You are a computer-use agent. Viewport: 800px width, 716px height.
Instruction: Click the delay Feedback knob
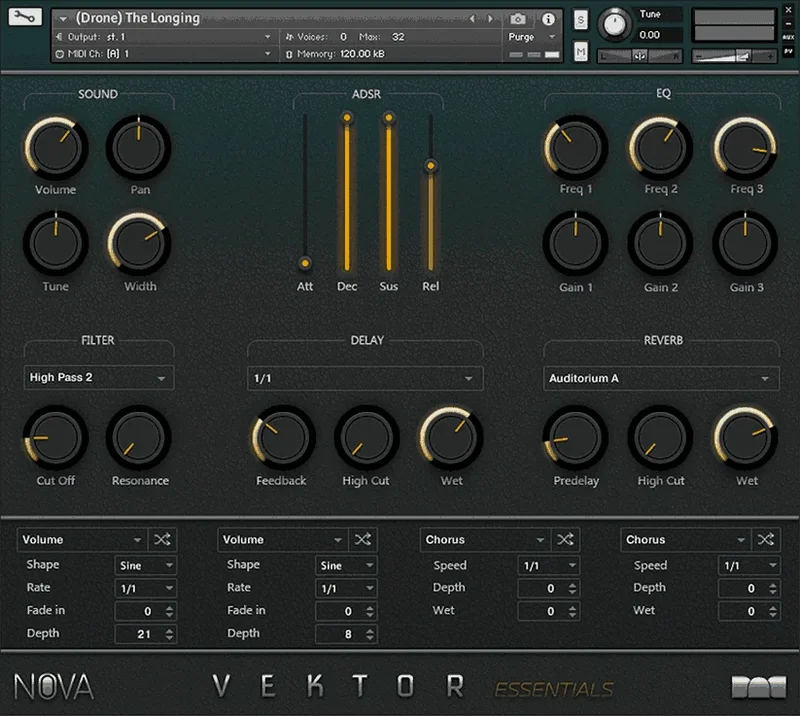(x=283, y=437)
